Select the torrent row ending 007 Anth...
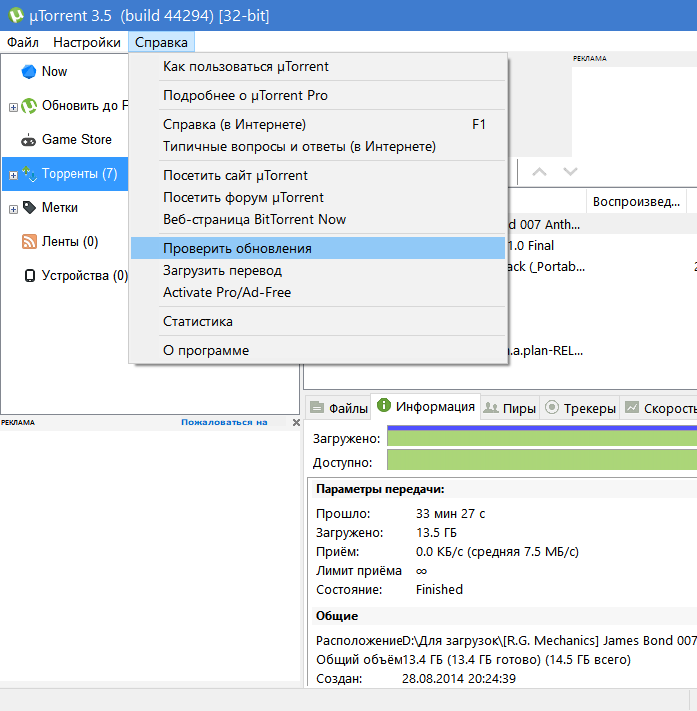Image resolution: width=697 pixels, height=711 pixels. coord(602,225)
